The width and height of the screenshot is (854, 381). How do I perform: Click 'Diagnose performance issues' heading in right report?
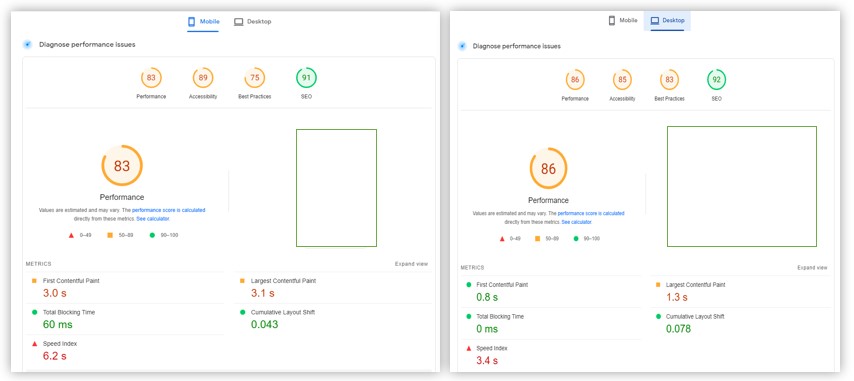pos(517,46)
